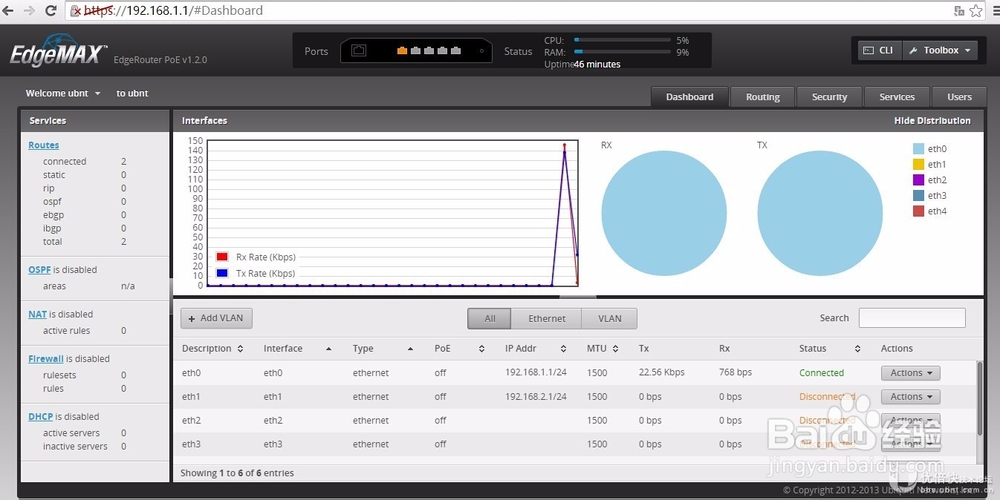Click the browser forward arrow

tap(29, 10)
